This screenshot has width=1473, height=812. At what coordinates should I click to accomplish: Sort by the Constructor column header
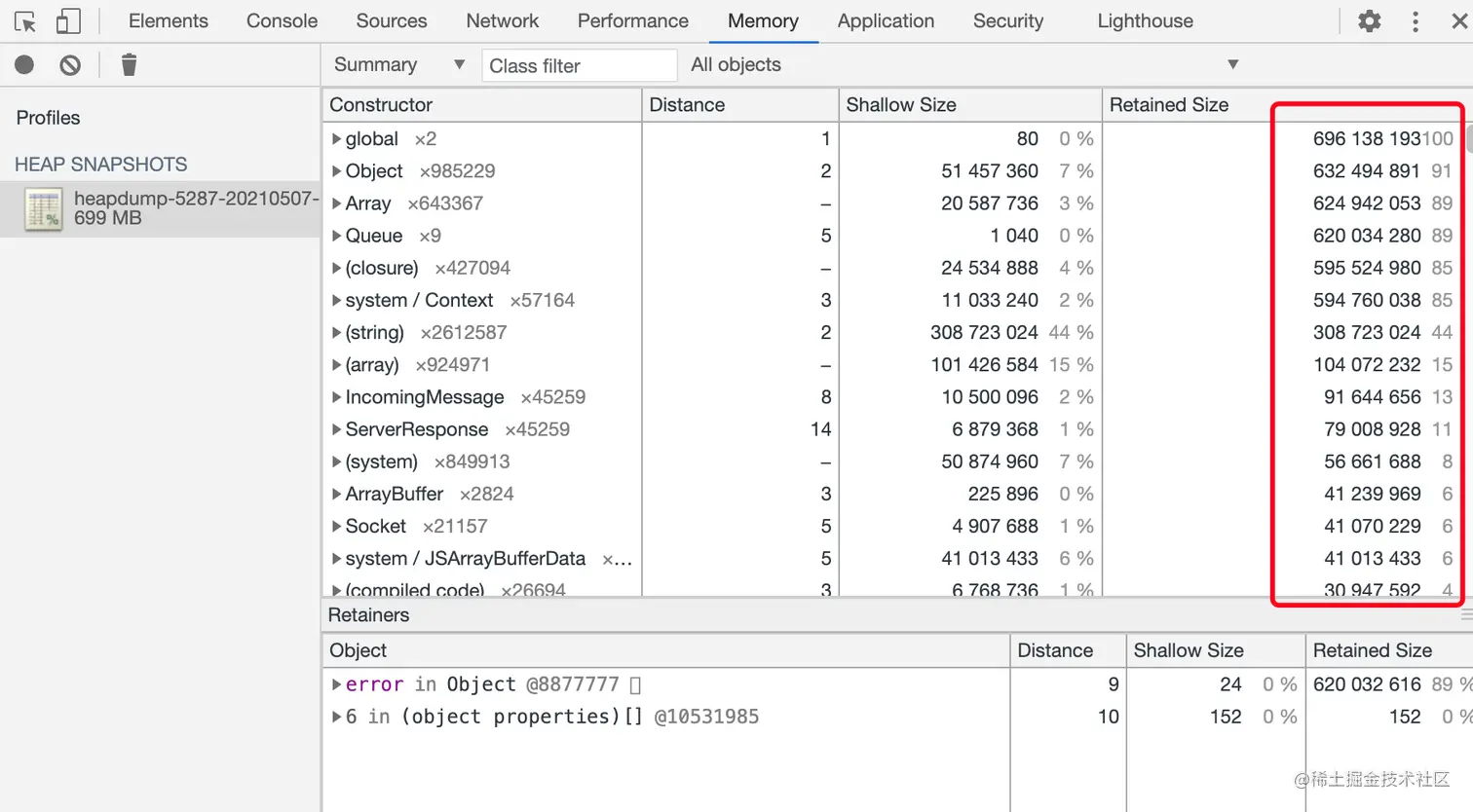tap(481, 104)
